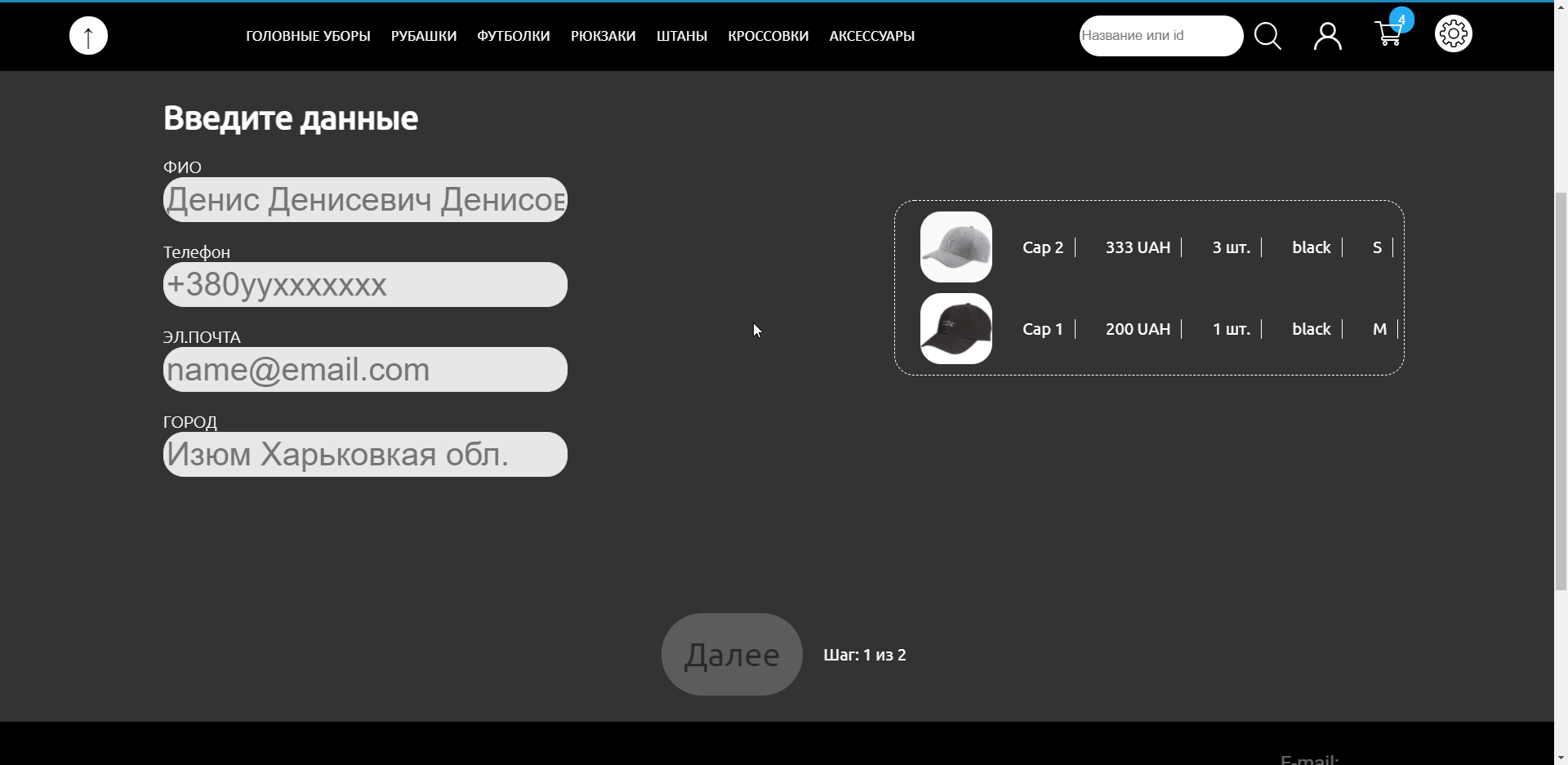Screen dimensions: 1568x765
Task: Open the user account icon
Action: point(1328,36)
